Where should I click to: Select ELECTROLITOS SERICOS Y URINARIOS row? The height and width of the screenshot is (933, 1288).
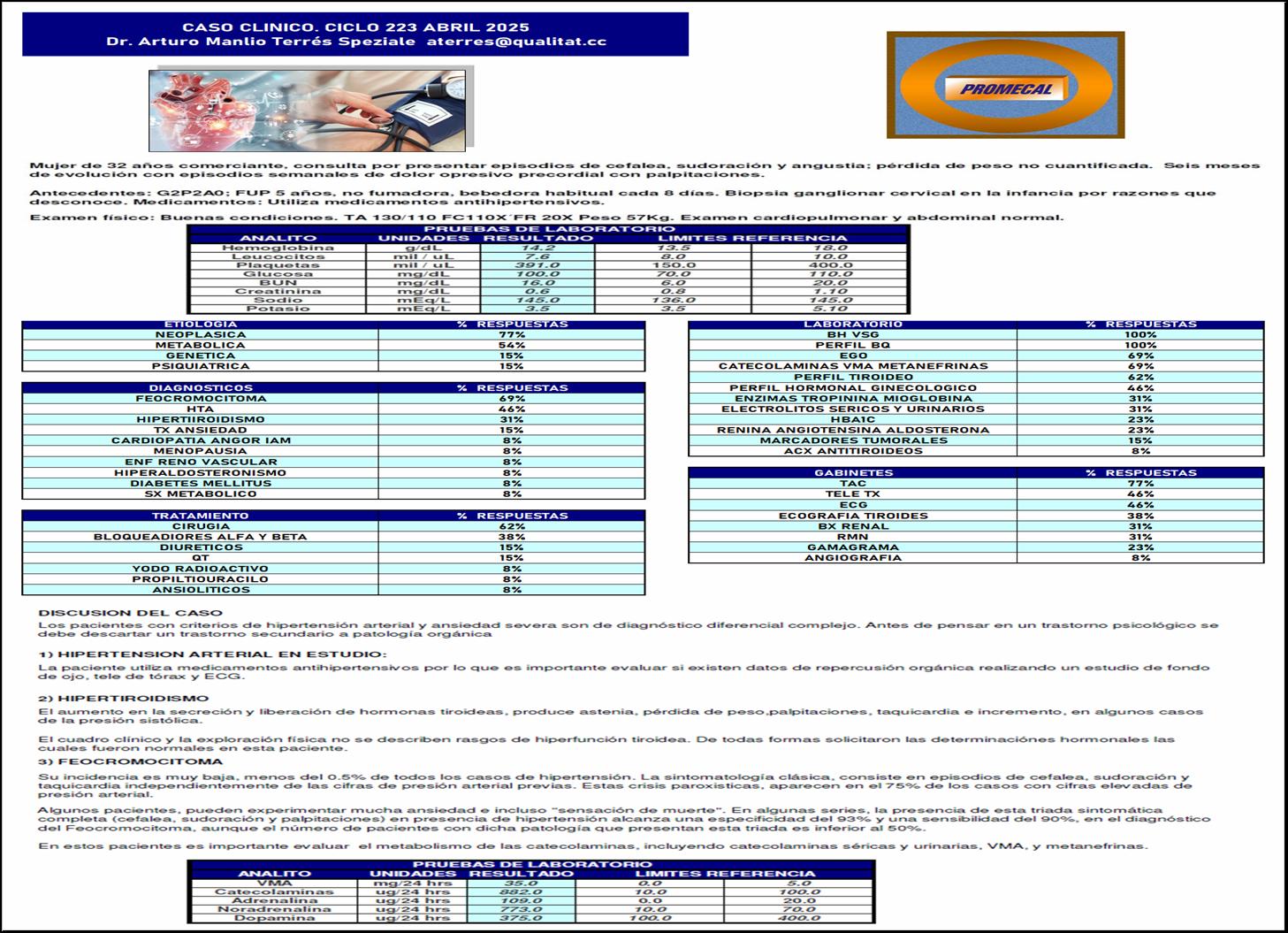pyautogui.click(x=976, y=409)
